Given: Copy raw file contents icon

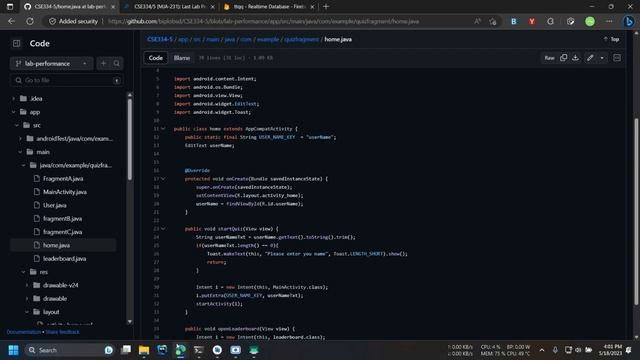Looking at the screenshot, I should point(563,58).
